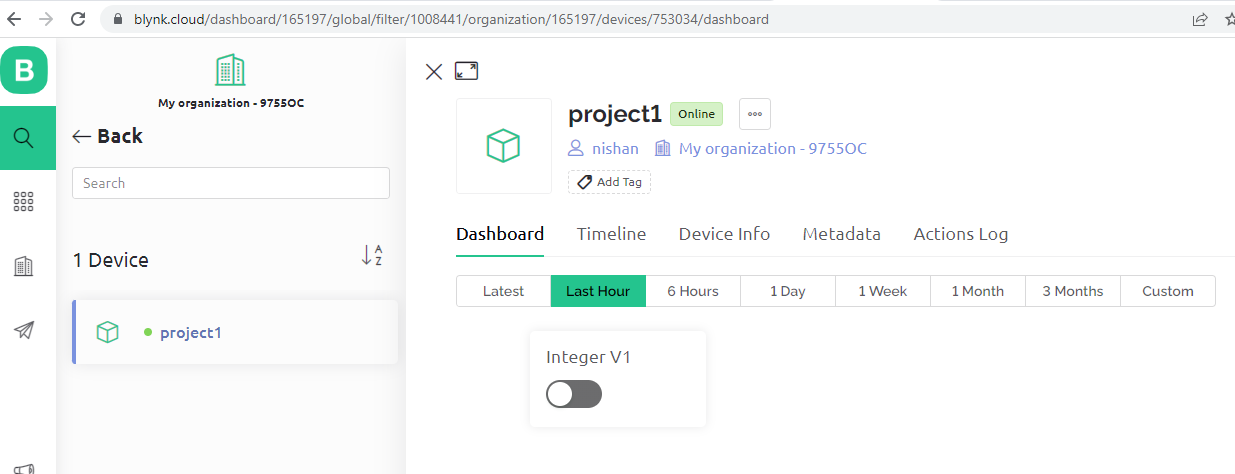Expand device view to fullscreen
The height and width of the screenshot is (474, 1235).
point(466,71)
